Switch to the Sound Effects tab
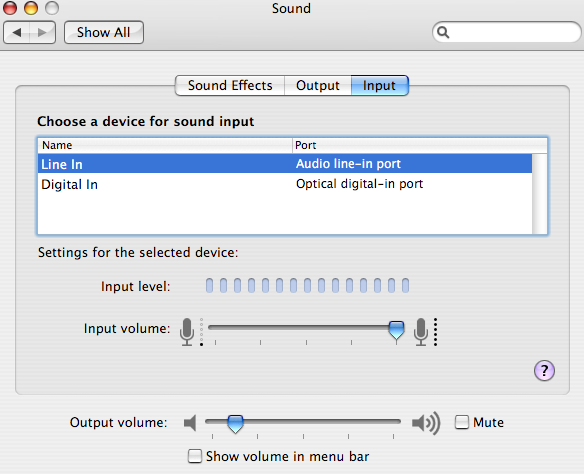 [x=230, y=86]
